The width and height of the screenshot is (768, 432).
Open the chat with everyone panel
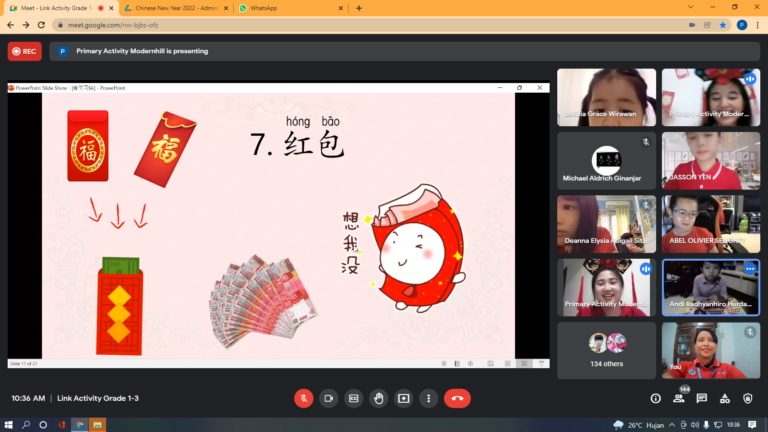coord(702,398)
